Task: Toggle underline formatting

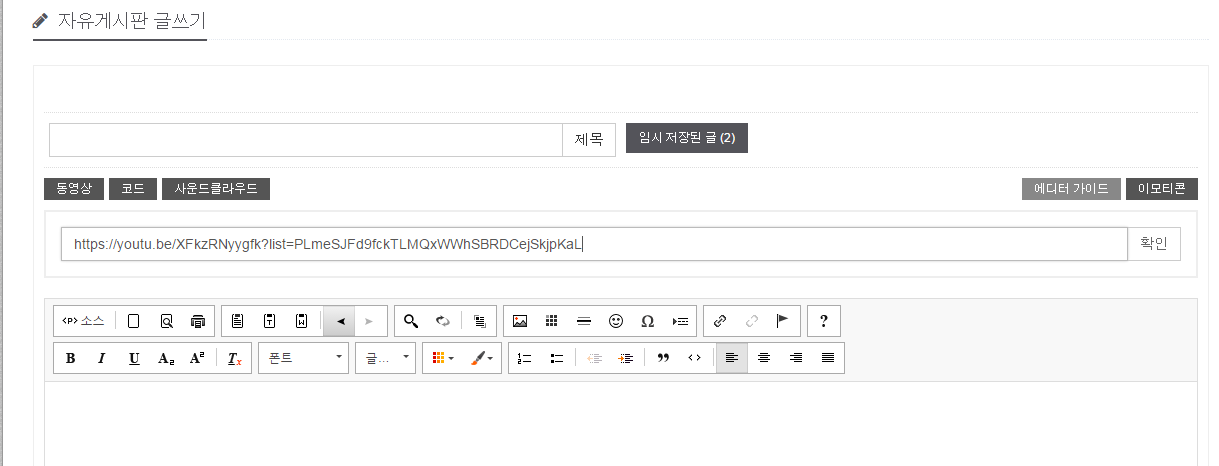Action: tap(133, 358)
